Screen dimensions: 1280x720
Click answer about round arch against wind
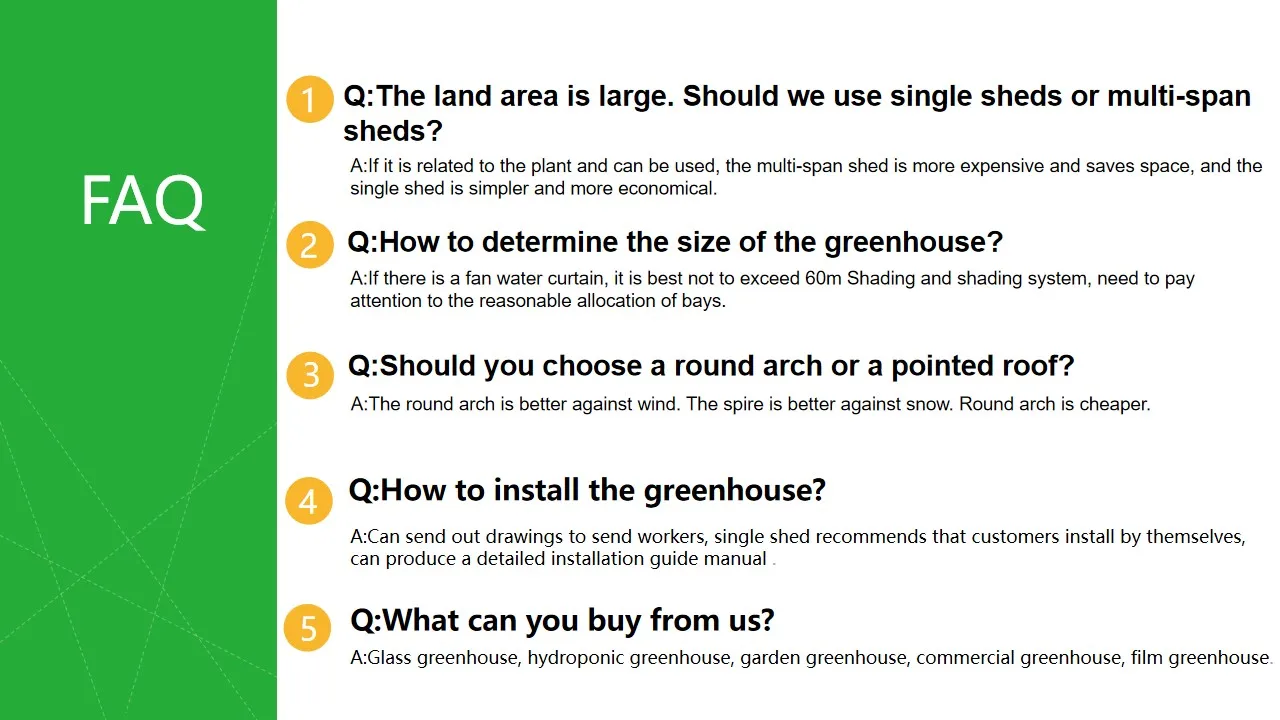tap(750, 405)
